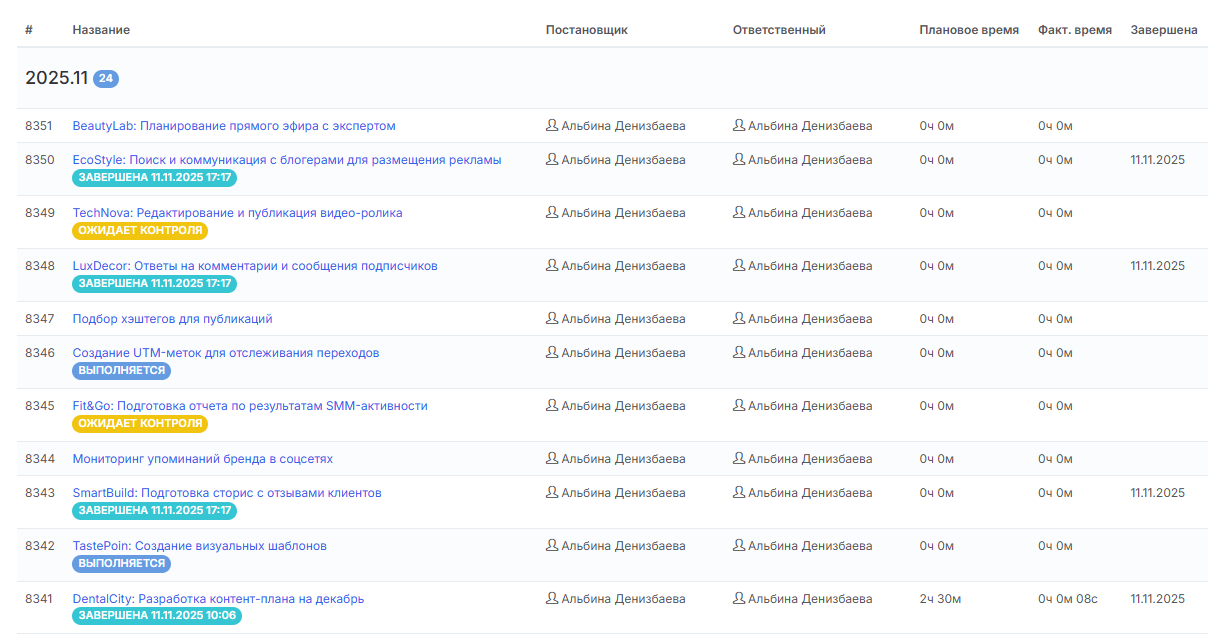The image size is (1219, 634).
Task: Click the Название column header
Action: [x=101, y=30]
